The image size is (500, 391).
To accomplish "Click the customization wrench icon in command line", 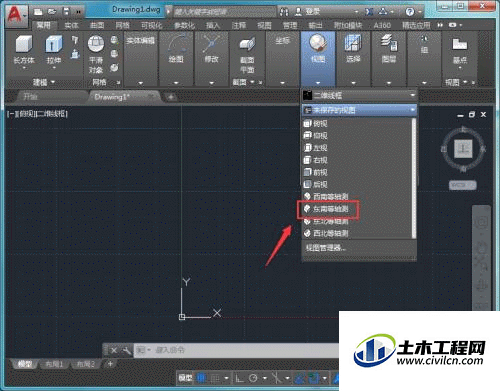I will tap(127, 350).
